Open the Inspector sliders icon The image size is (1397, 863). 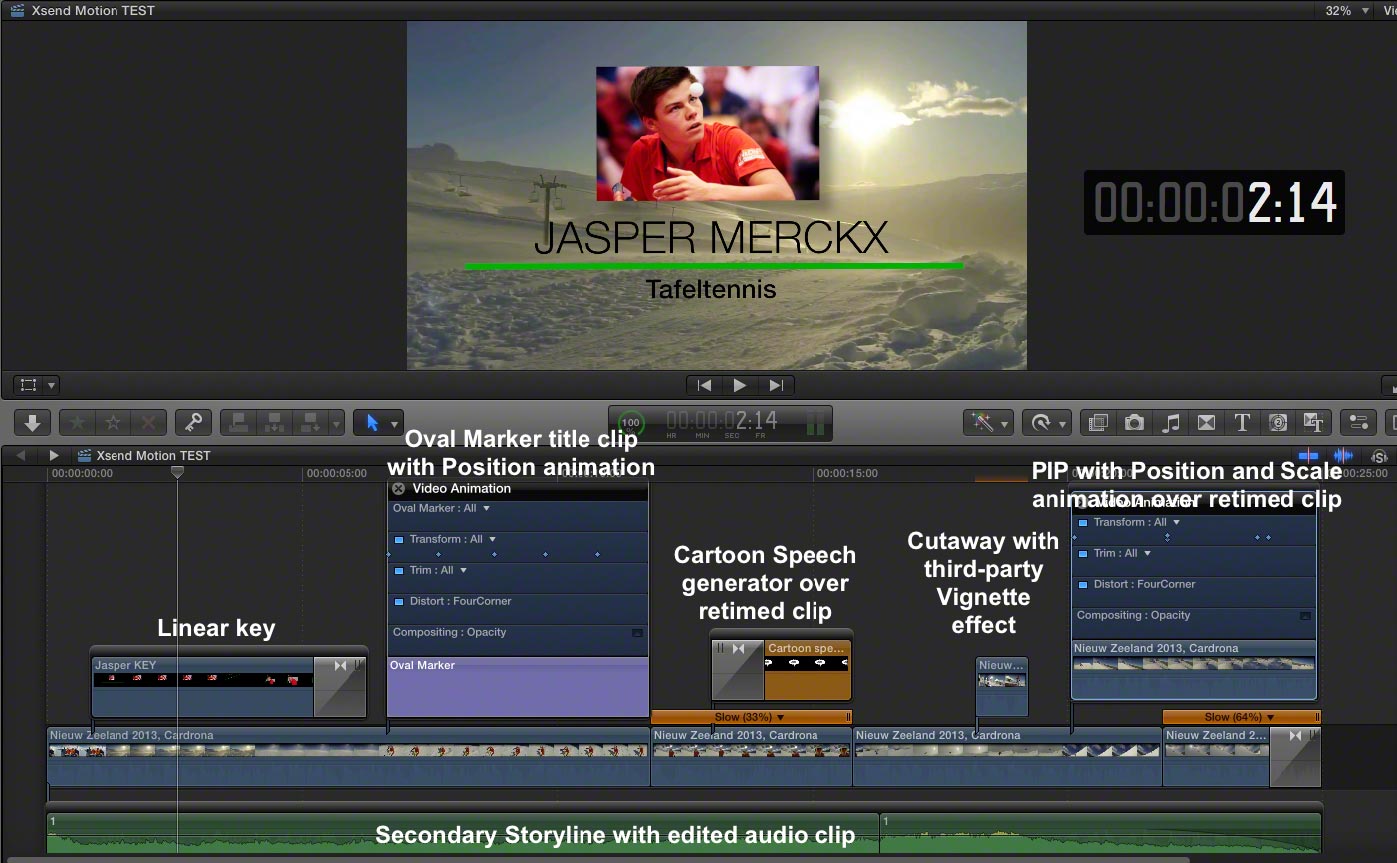pos(1358,423)
